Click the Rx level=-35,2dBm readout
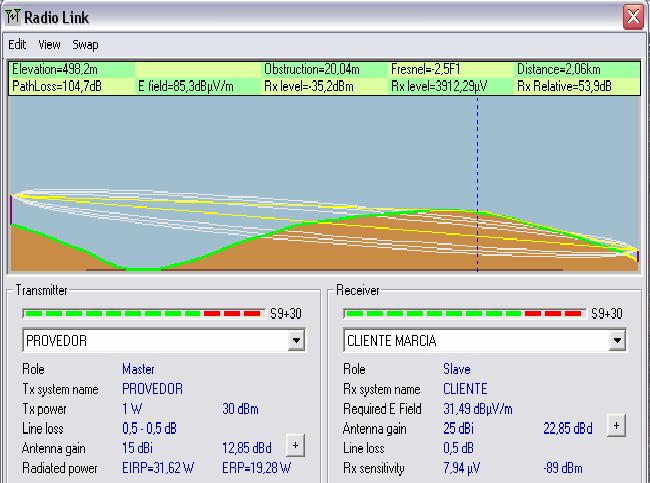650x483 pixels. (309, 86)
